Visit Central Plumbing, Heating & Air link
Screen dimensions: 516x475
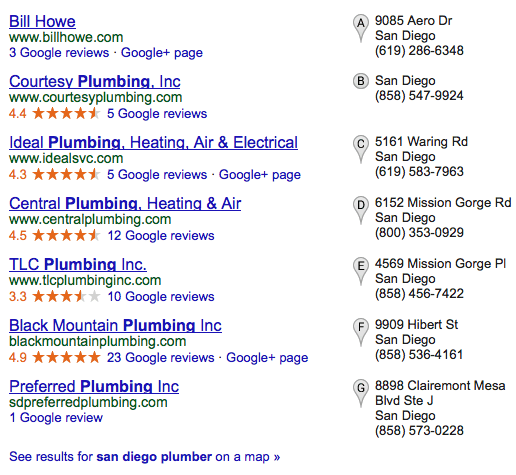pyautogui.click(x=125, y=204)
